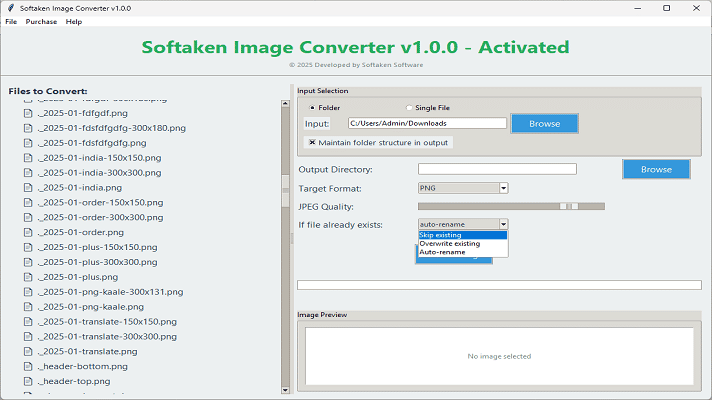
Task: Click file icon beside _header-bottom.png
Action: 28,366
